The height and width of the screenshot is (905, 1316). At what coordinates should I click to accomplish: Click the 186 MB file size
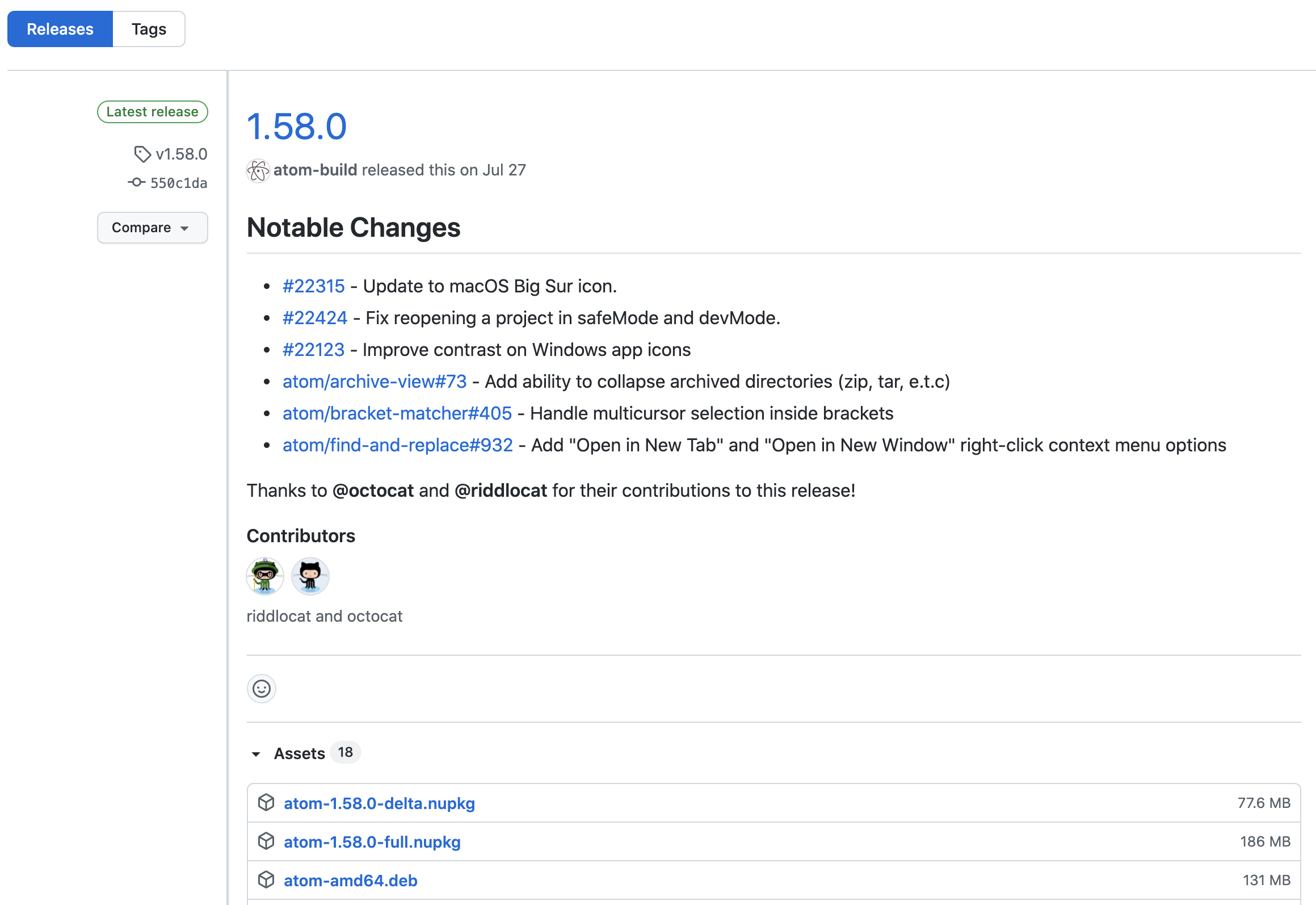tap(1265, 842)
